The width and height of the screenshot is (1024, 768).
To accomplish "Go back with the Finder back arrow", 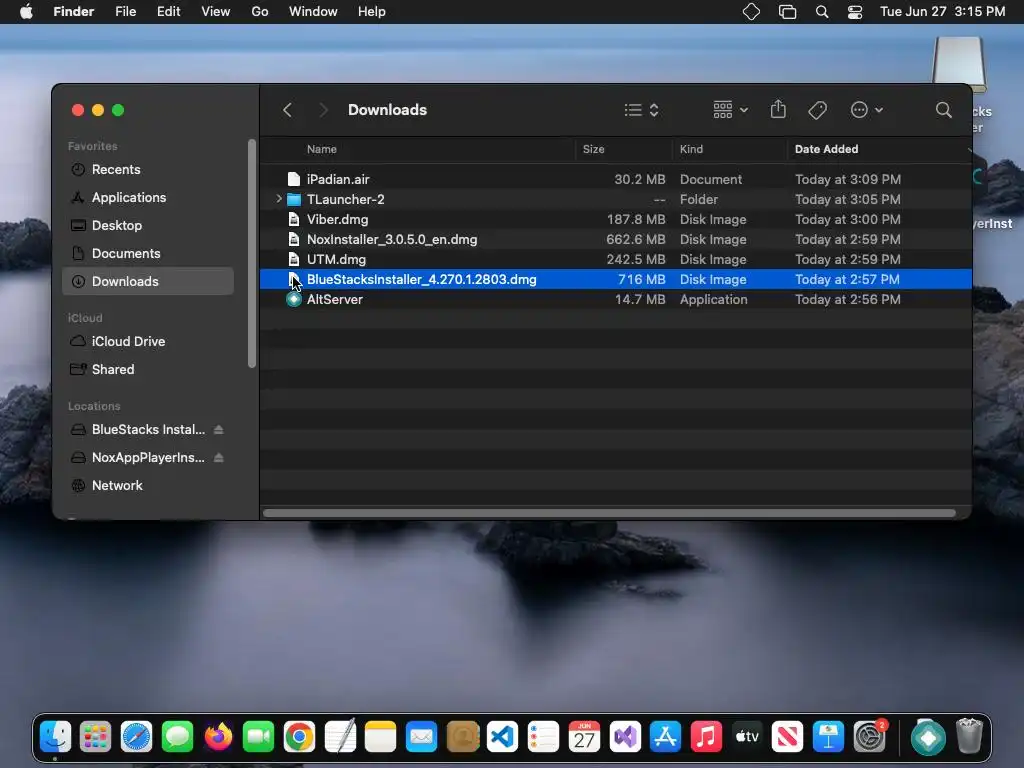I will click(x=287, y=110).
